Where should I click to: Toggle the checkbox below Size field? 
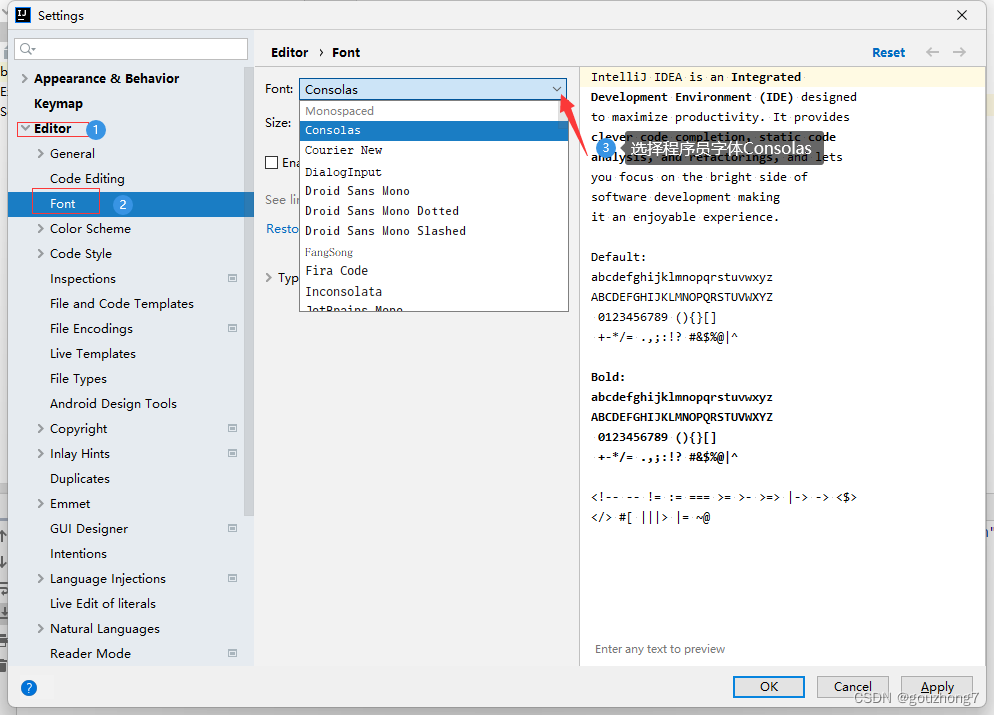[x=271, y=163]
